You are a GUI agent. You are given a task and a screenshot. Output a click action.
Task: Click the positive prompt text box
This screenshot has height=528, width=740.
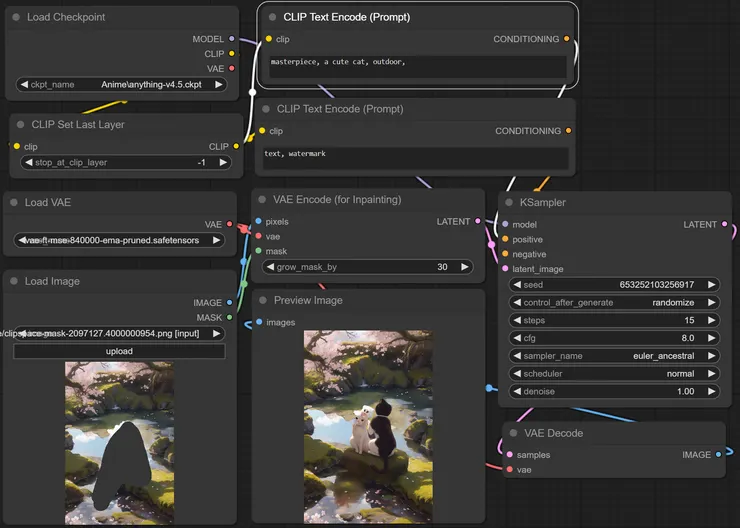click(x=418, y=67)
